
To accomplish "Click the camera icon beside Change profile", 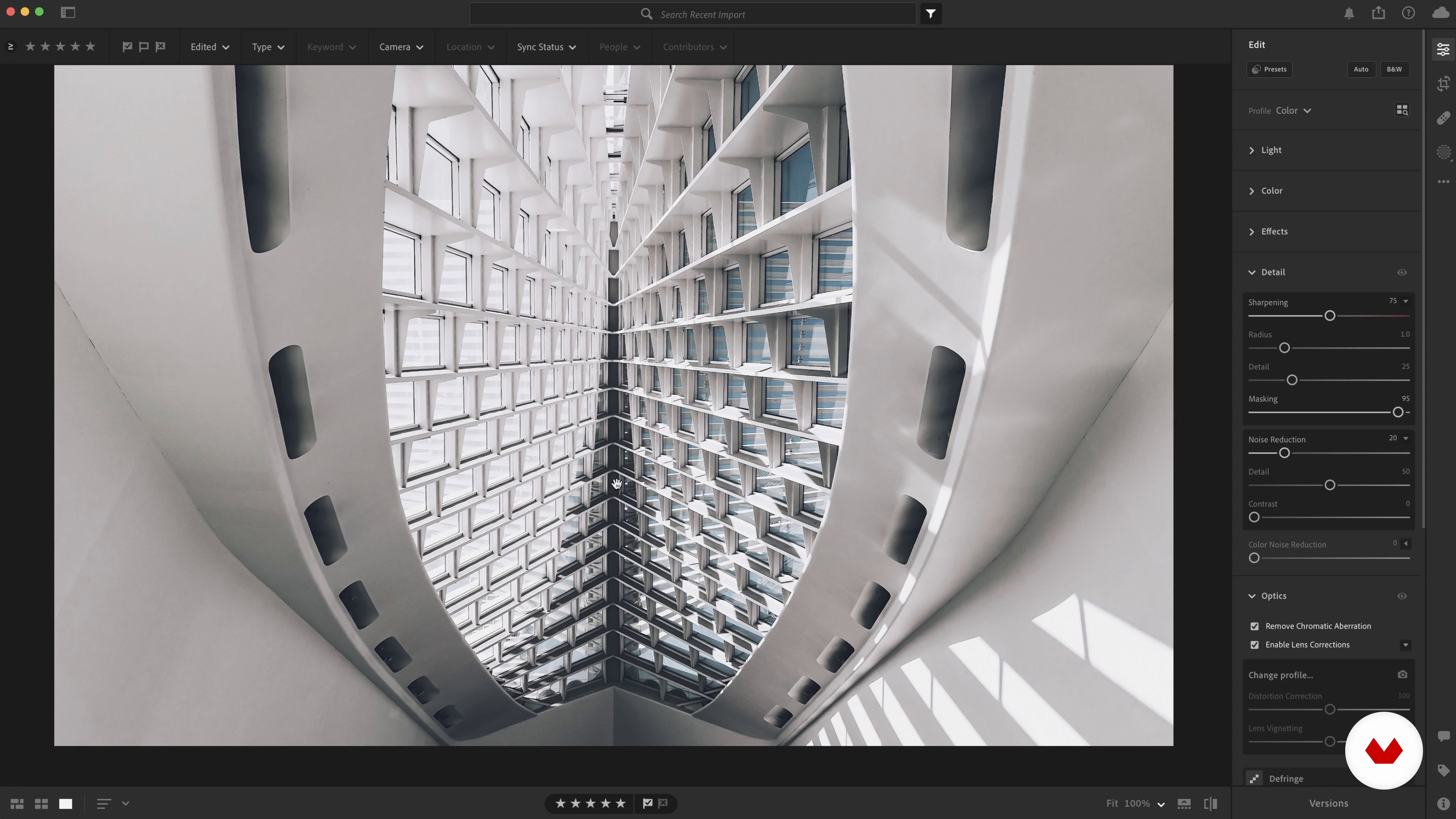I will 1402,674.
